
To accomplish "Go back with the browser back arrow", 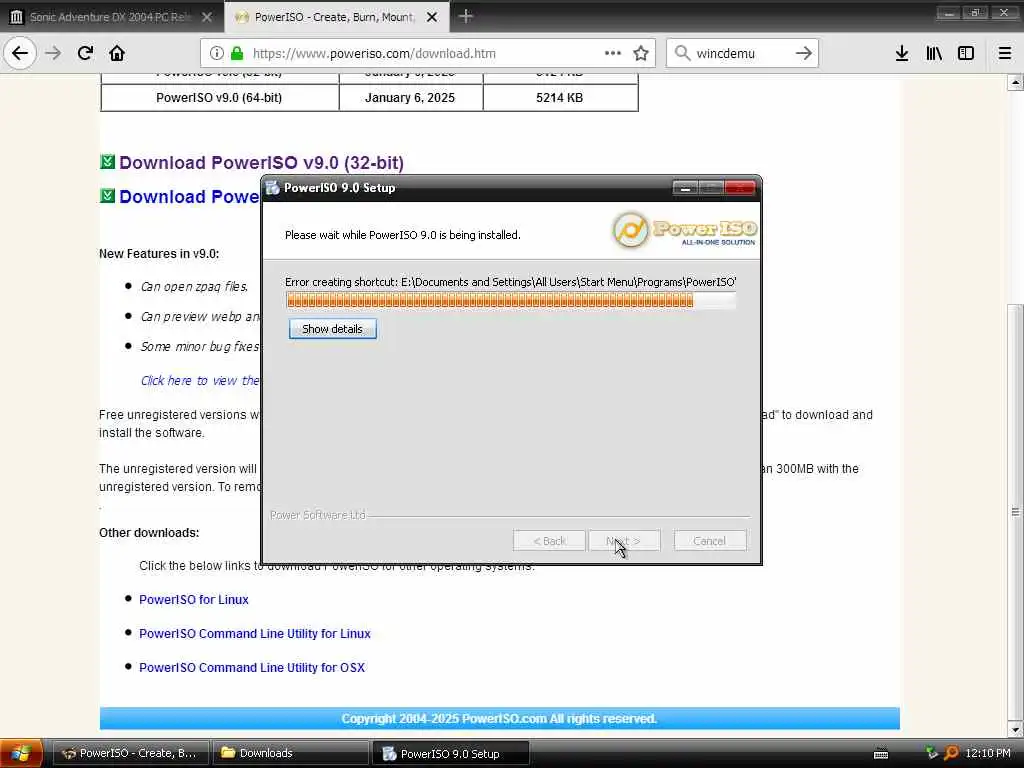I will (x=20, y=53).
